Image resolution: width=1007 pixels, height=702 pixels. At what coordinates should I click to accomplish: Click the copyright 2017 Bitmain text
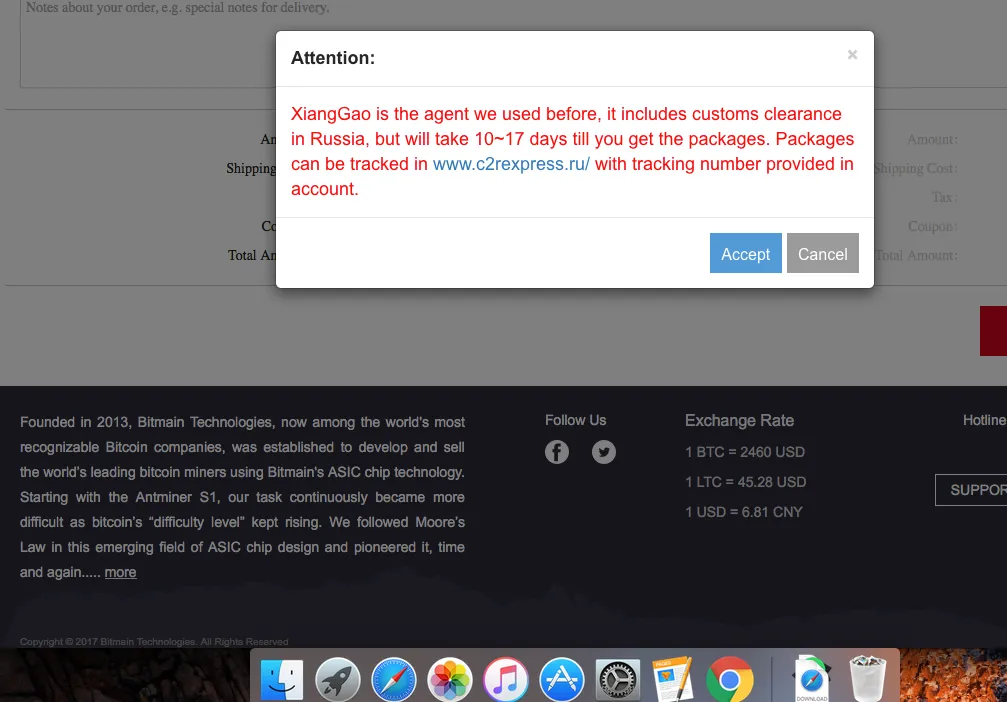(x=154, y=642)
